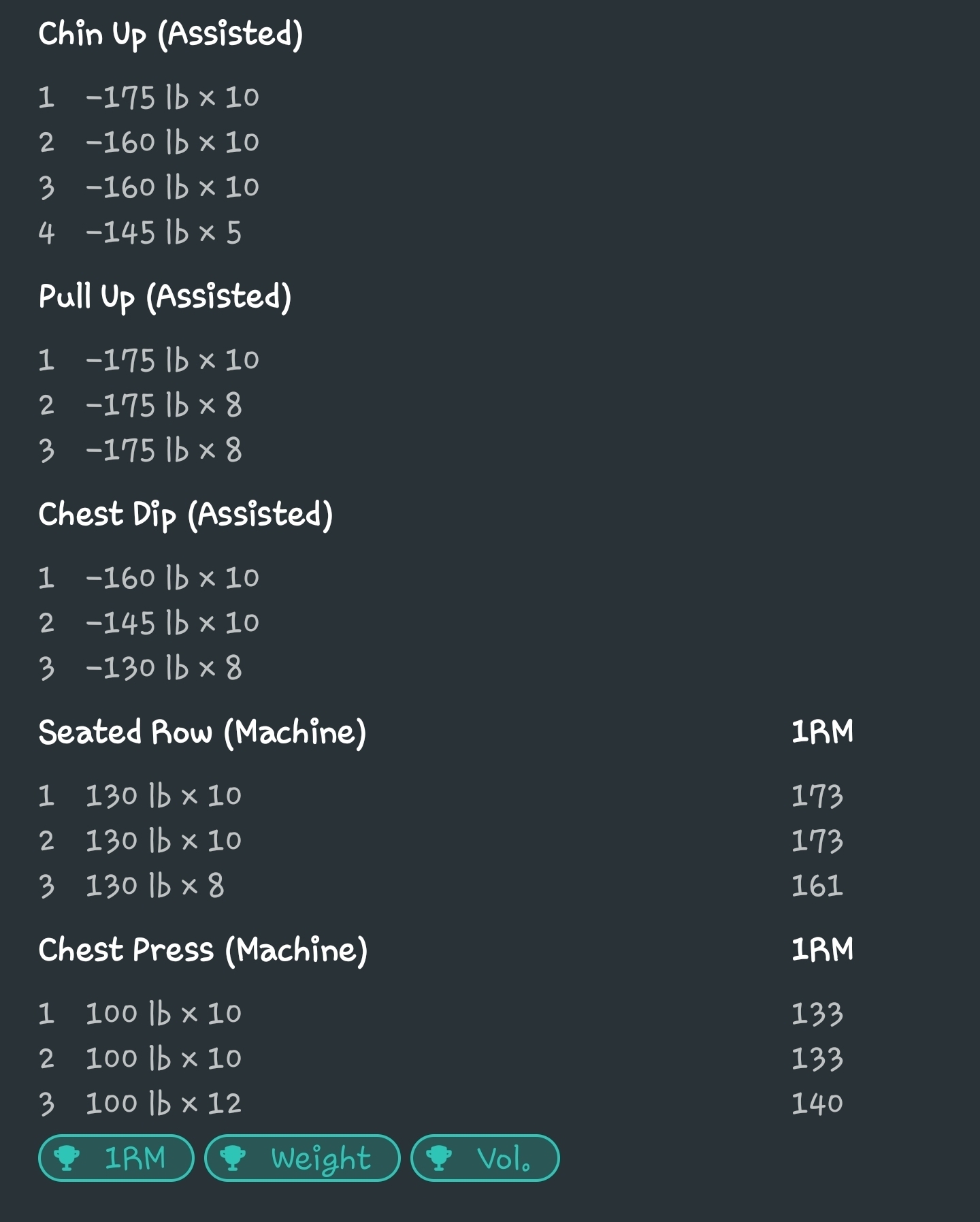Click the 140 1RM value for Chest Press
This screenshot has width=980, height=1222.
(817, 1104)
